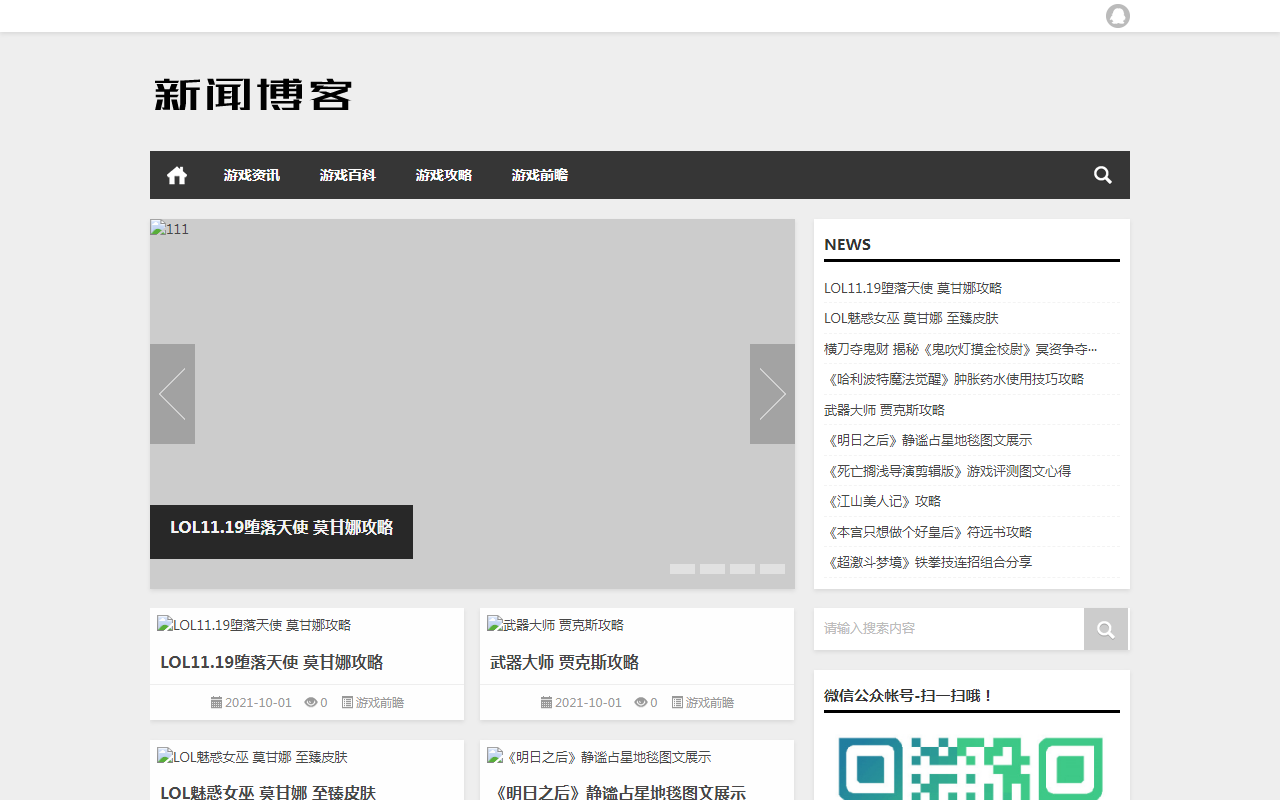Open NEWS item 《江山美人记》攻略
This screenshot has width=1280, height=800.
882,501
